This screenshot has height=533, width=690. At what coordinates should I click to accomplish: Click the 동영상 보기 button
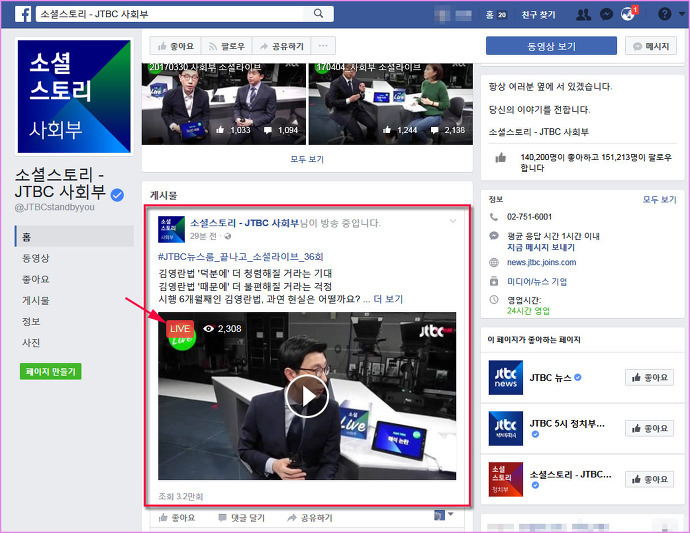click(551, 46)
